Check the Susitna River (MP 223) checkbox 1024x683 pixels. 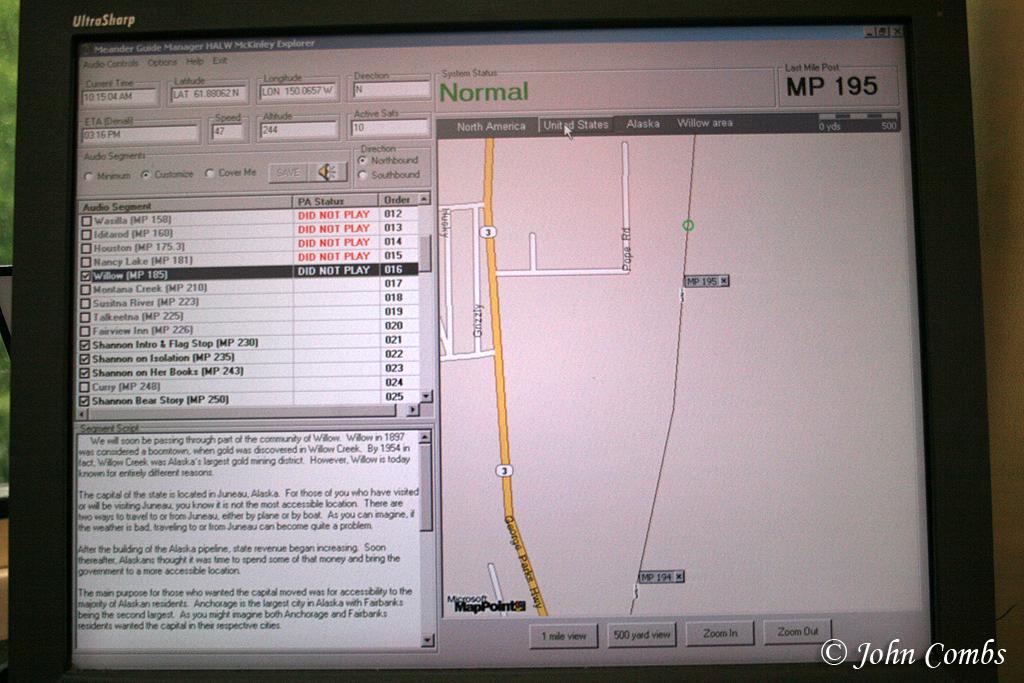pos(85,303)
